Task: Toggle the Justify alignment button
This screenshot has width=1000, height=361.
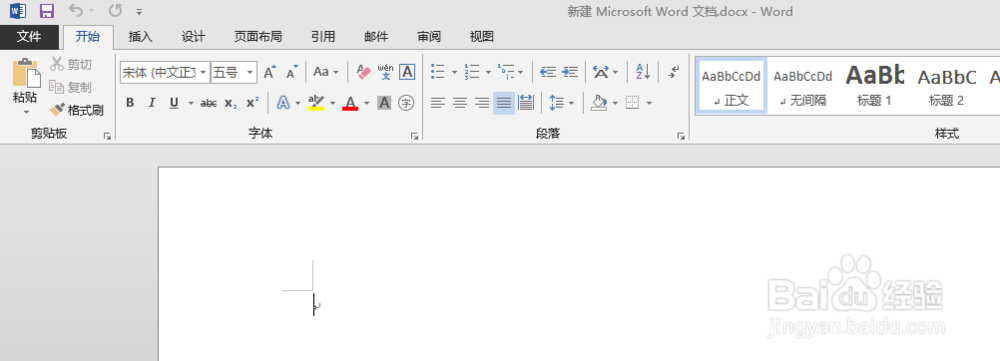Action: click(x=504, y=103)
